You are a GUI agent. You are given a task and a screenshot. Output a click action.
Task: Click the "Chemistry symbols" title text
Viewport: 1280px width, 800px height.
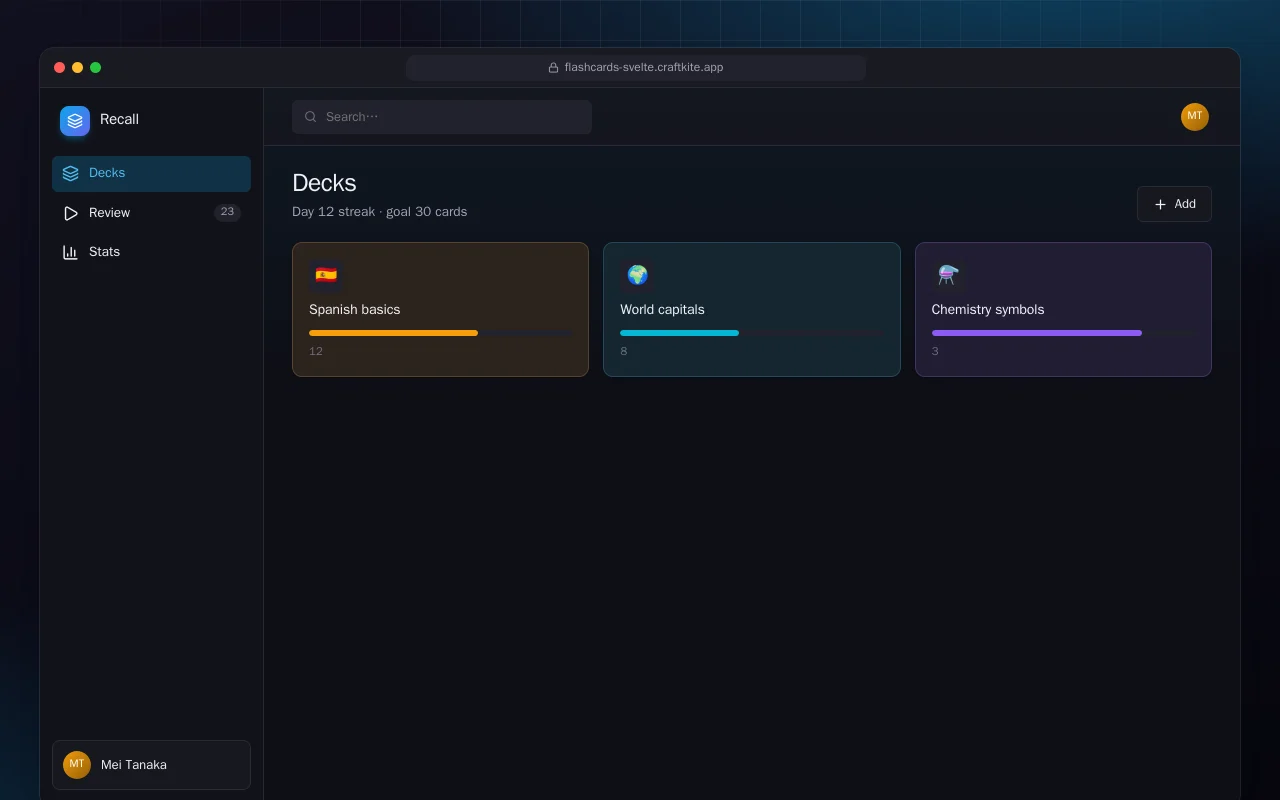click(988, 310)
